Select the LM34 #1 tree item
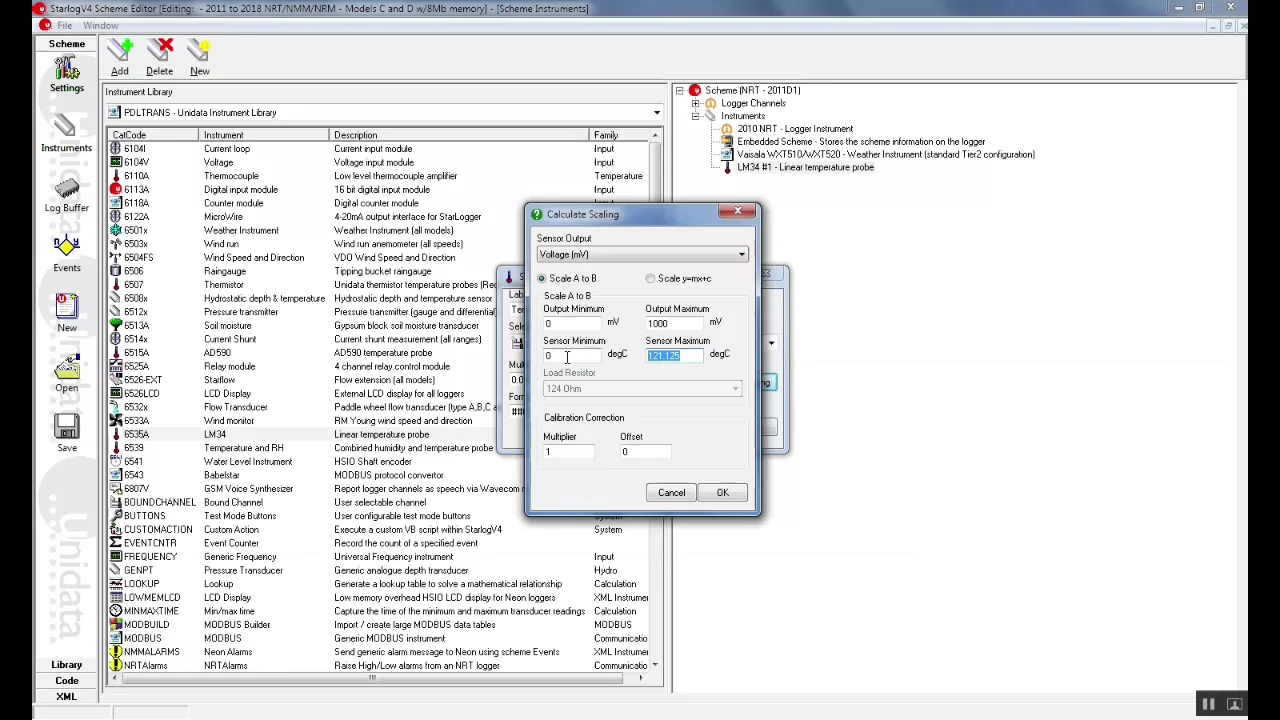The height and width of the screenshot is (720, 1280). (x=805, y=167)
